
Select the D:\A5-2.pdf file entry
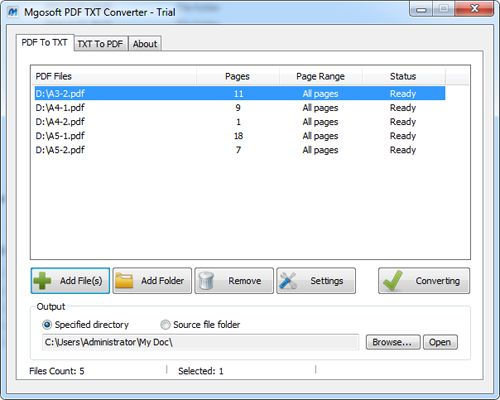pyautogui.click(x=60, y=150)
